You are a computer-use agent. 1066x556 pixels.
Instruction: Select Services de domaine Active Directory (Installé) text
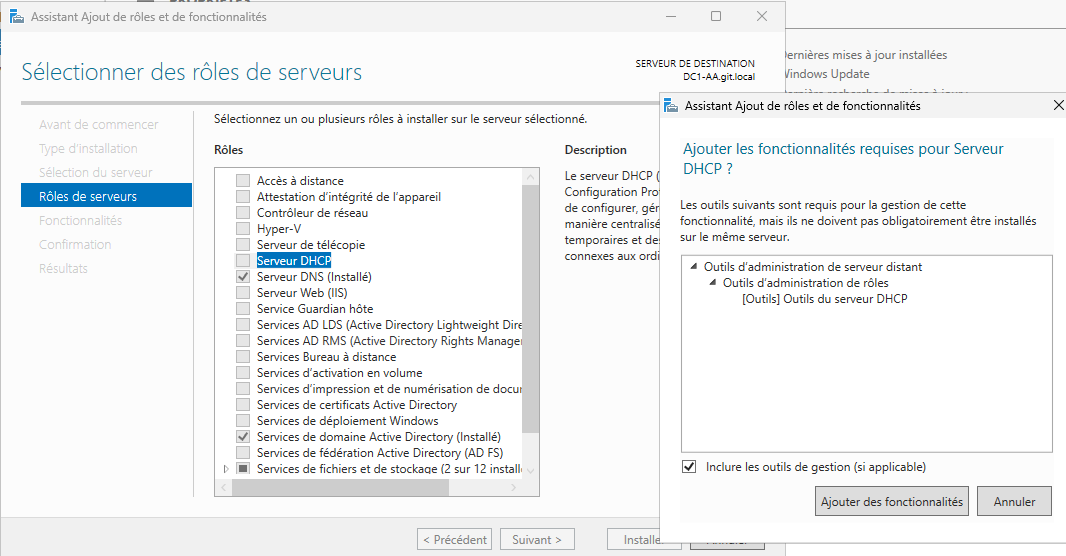click(379, 436)
